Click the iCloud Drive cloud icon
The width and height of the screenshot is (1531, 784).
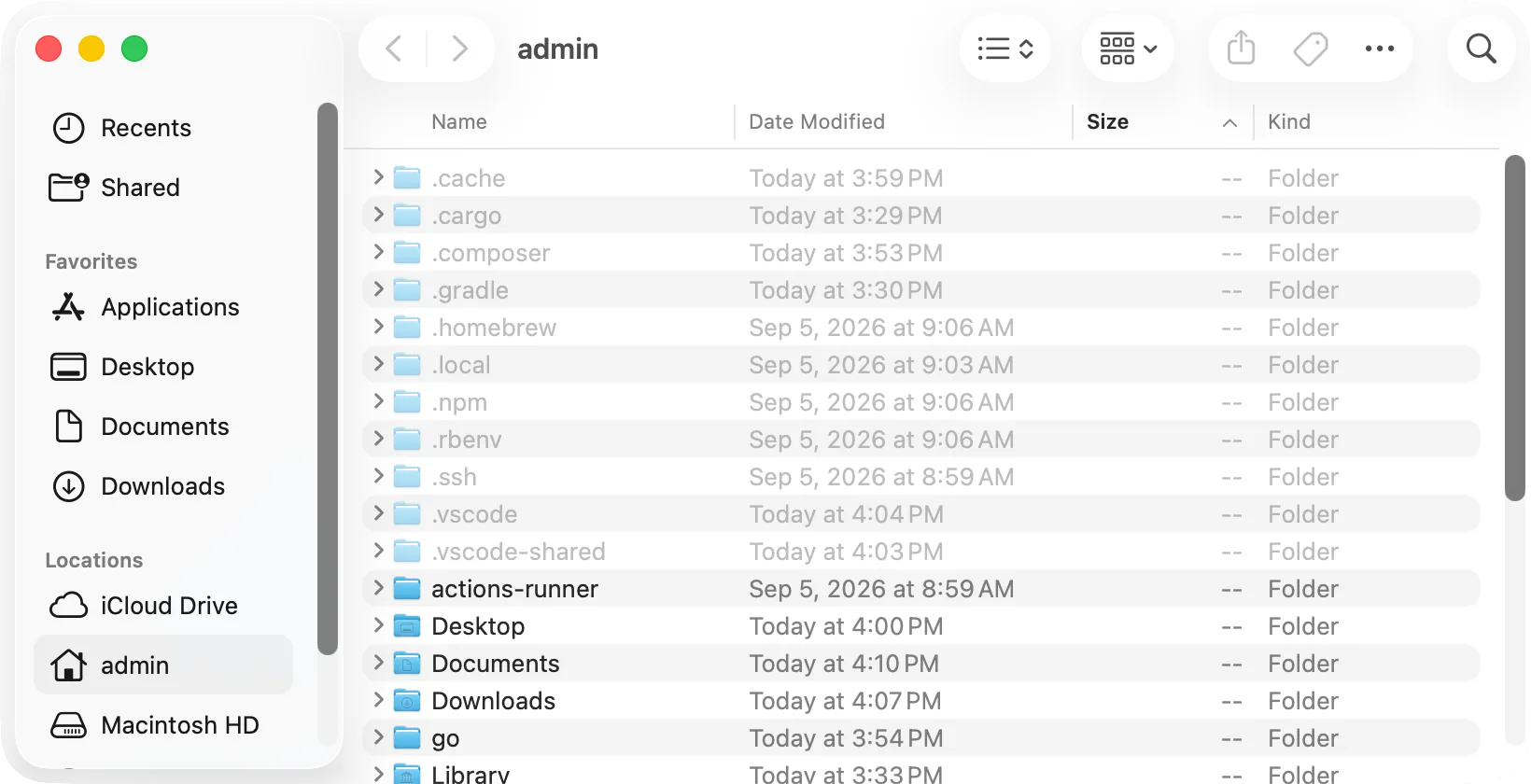tap(68, 606)
